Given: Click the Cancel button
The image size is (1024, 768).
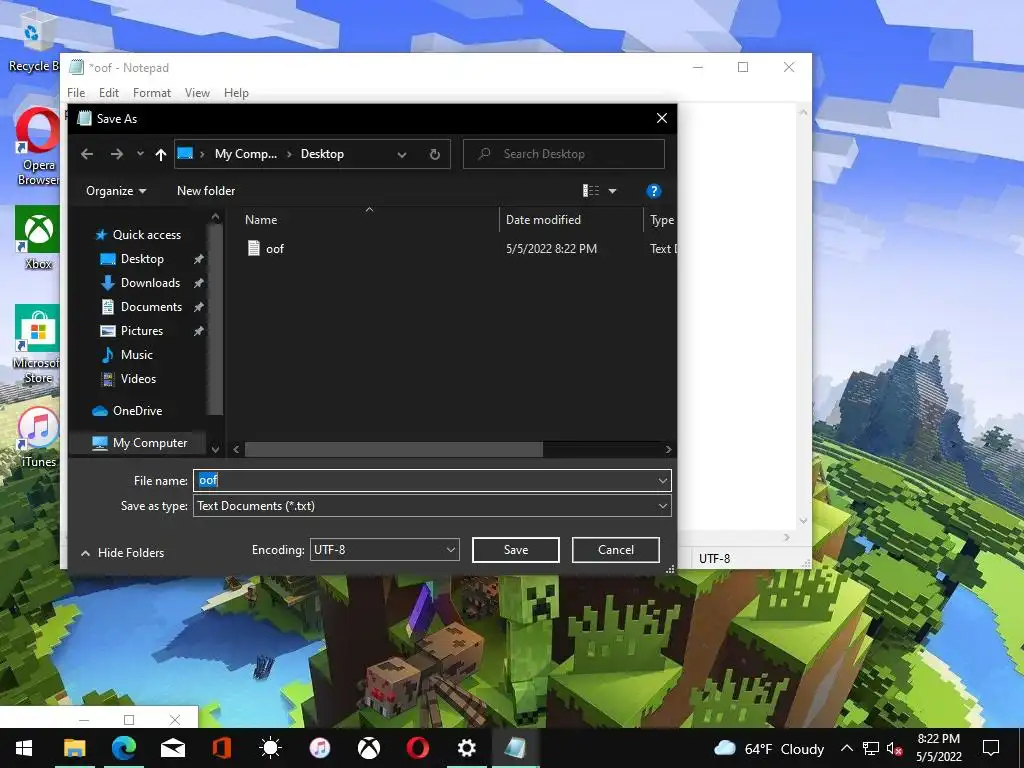Looking at the screenshot, I should pyautogui.click(x=616, y=550).
